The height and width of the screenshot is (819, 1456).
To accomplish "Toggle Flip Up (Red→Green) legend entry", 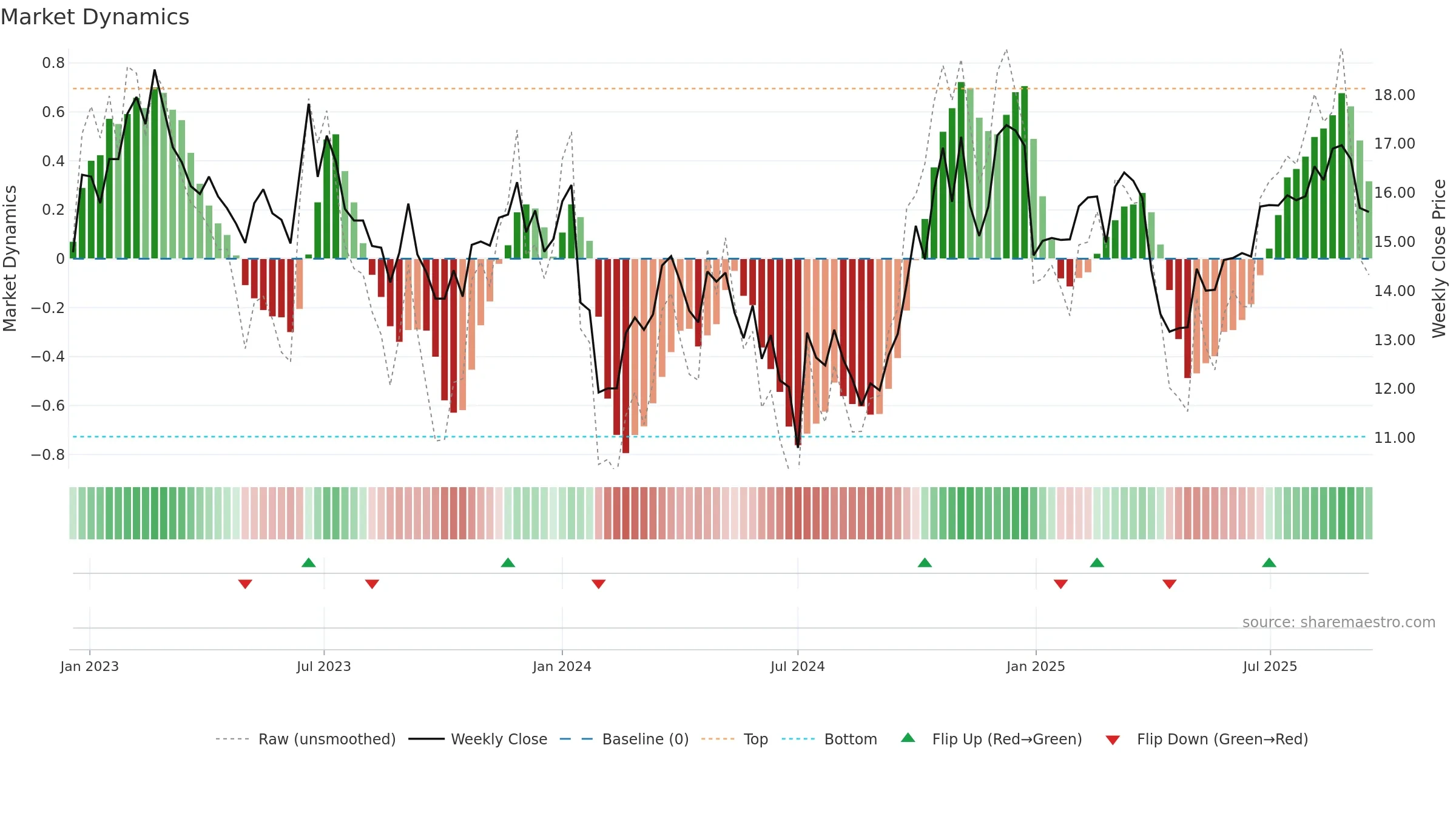I will click(x=991, y=739).
